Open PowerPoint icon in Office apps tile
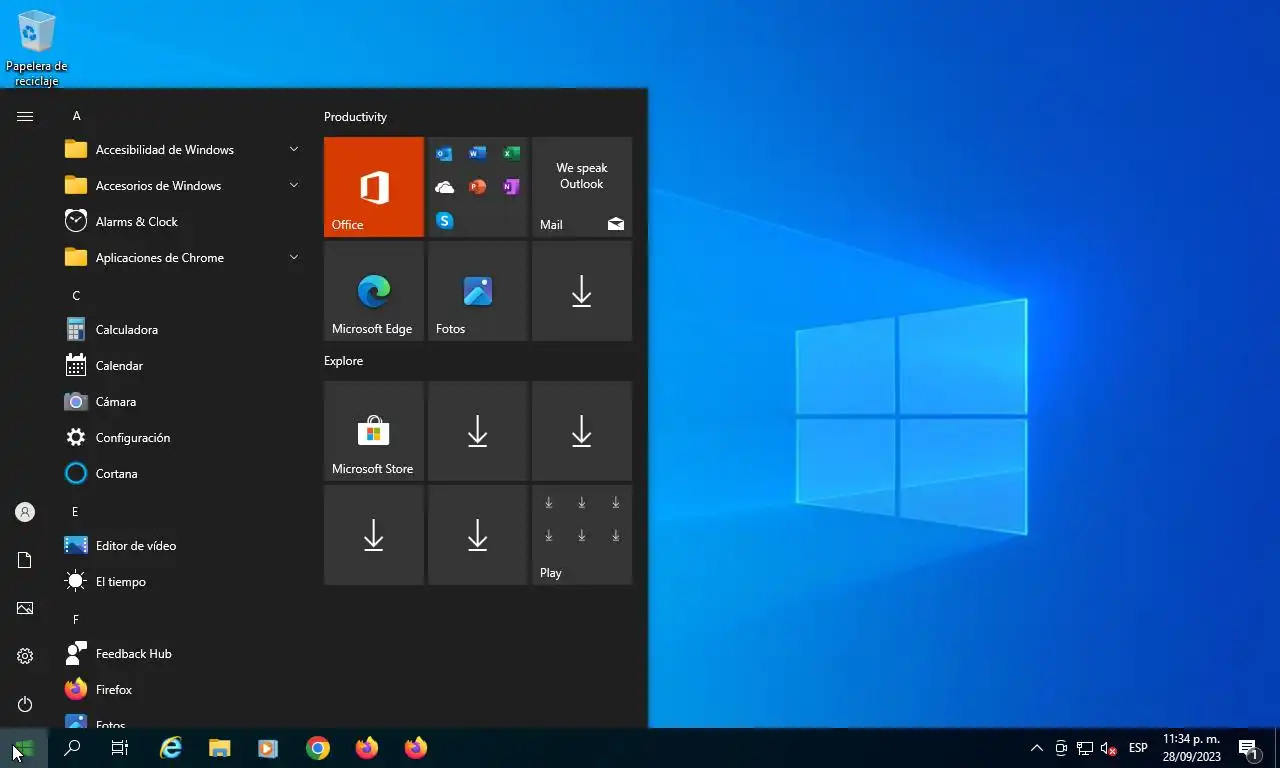 point(478,187)
